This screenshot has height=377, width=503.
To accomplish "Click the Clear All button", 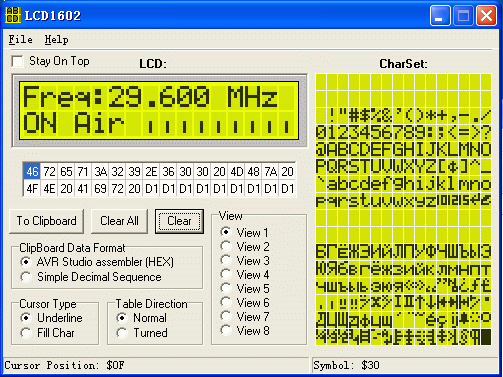I will click(x=119, y=221).
